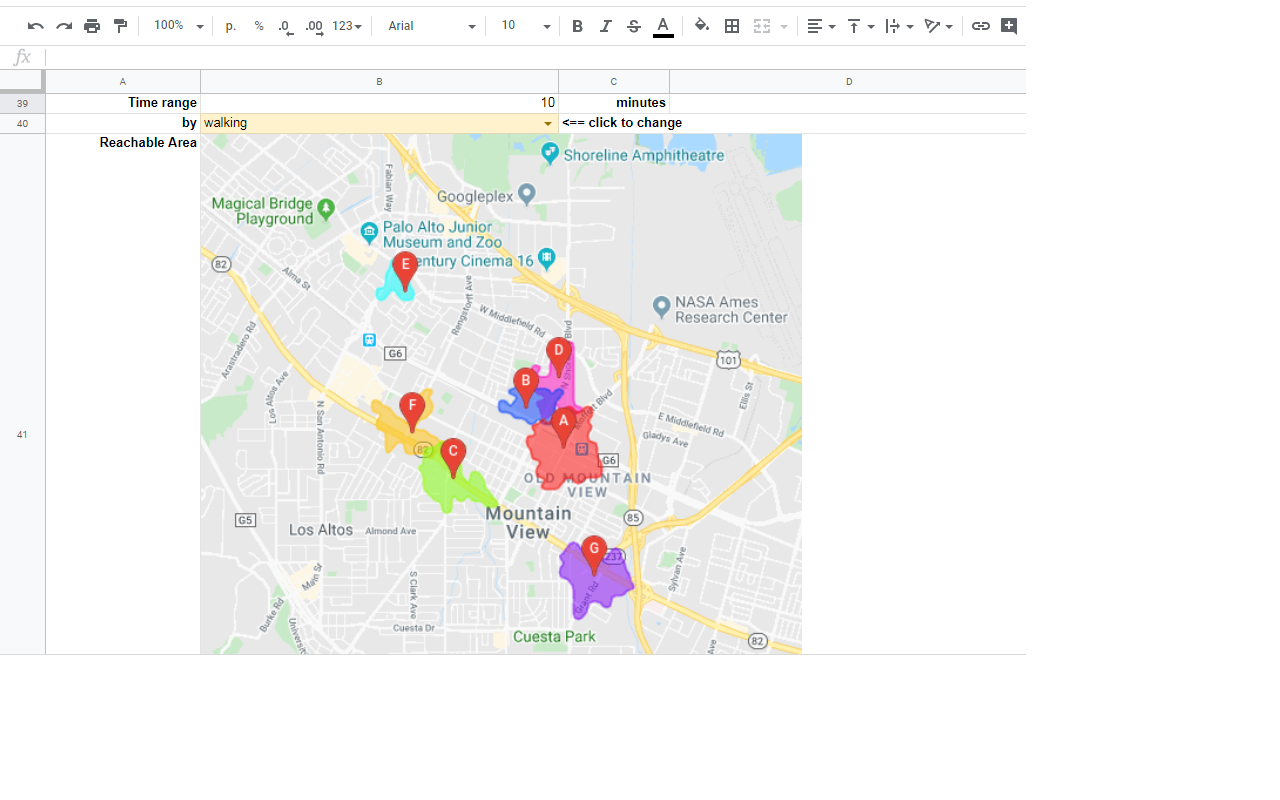Format as currency (p.)

pos(231,26)
